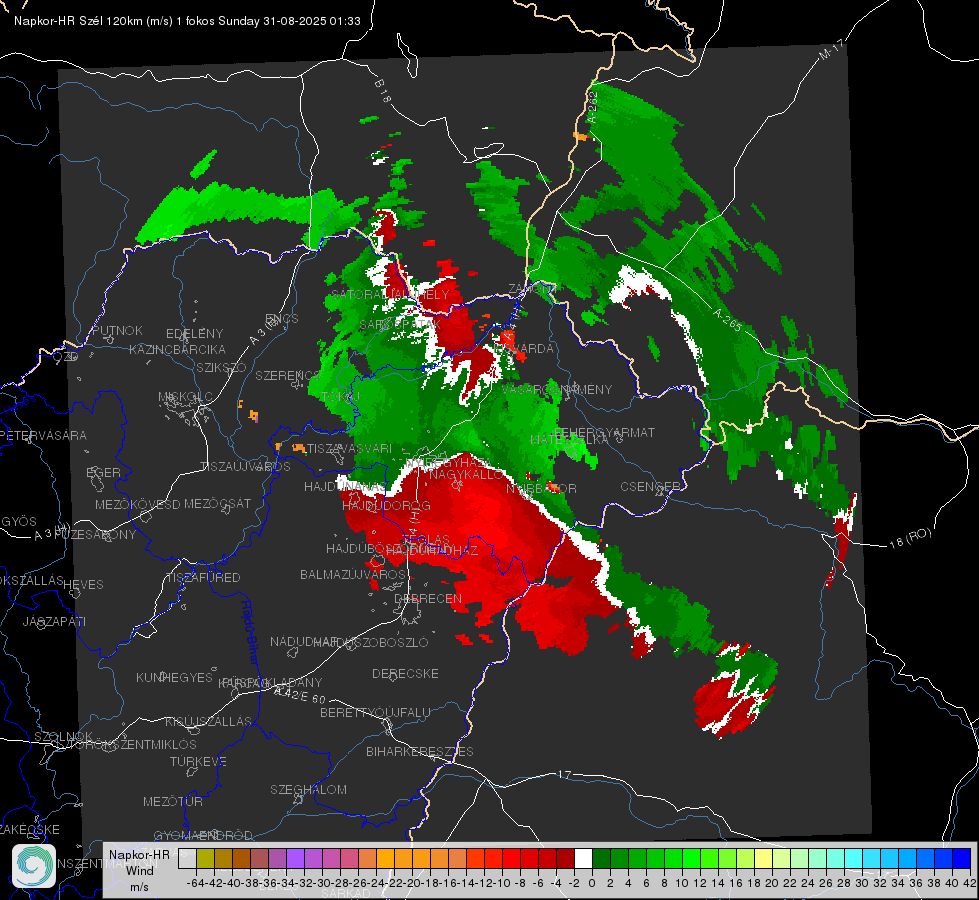
Task: Click the '0' value on the legend scale
Action: (592, 883)
